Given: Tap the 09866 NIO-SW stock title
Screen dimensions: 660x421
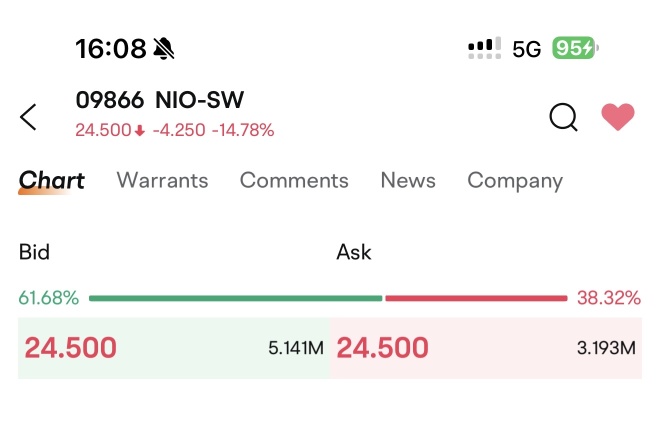Looking at the screenshot, I should click(160, 100).
